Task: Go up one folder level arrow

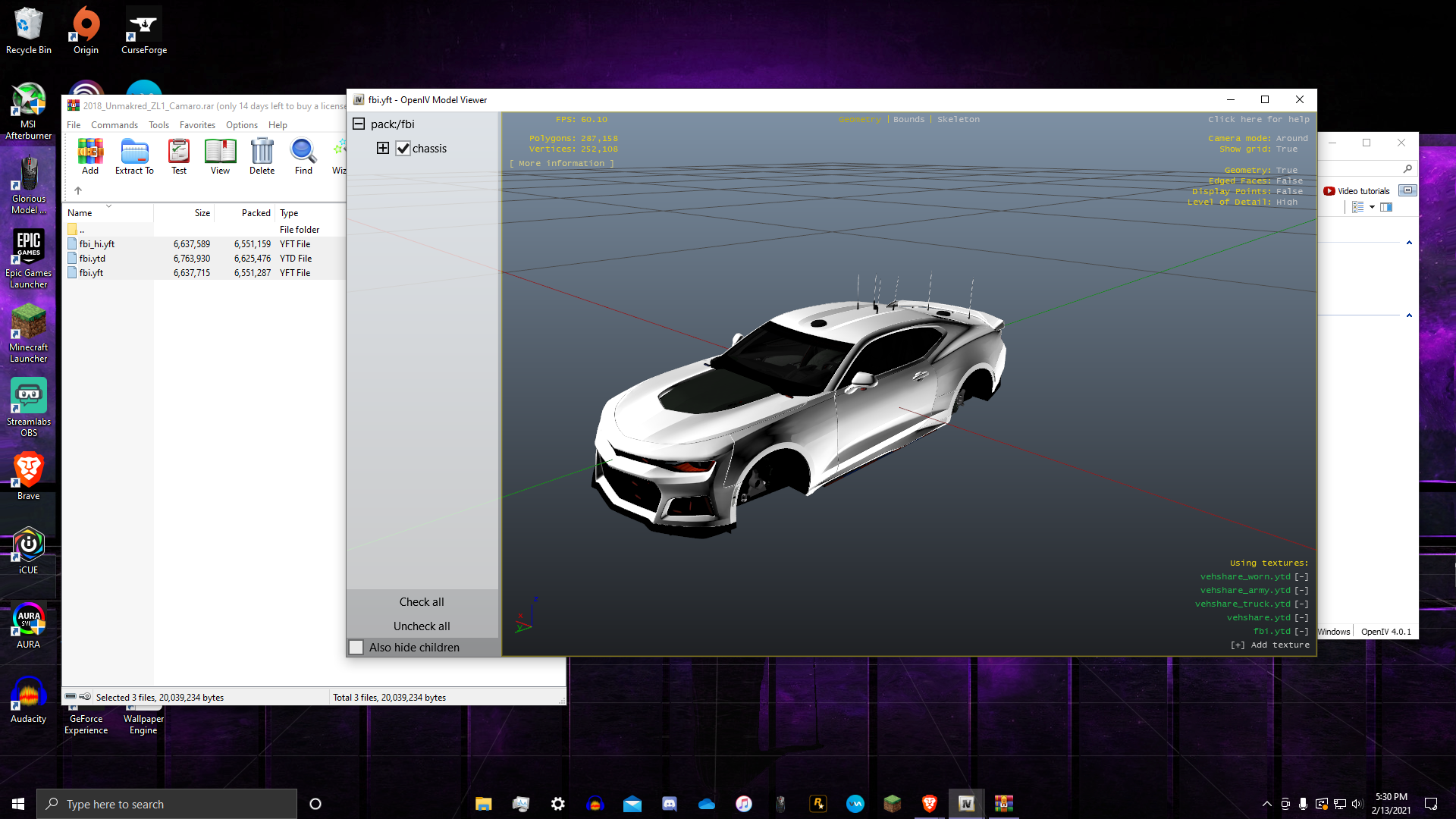Action: (x=78, y=190)
